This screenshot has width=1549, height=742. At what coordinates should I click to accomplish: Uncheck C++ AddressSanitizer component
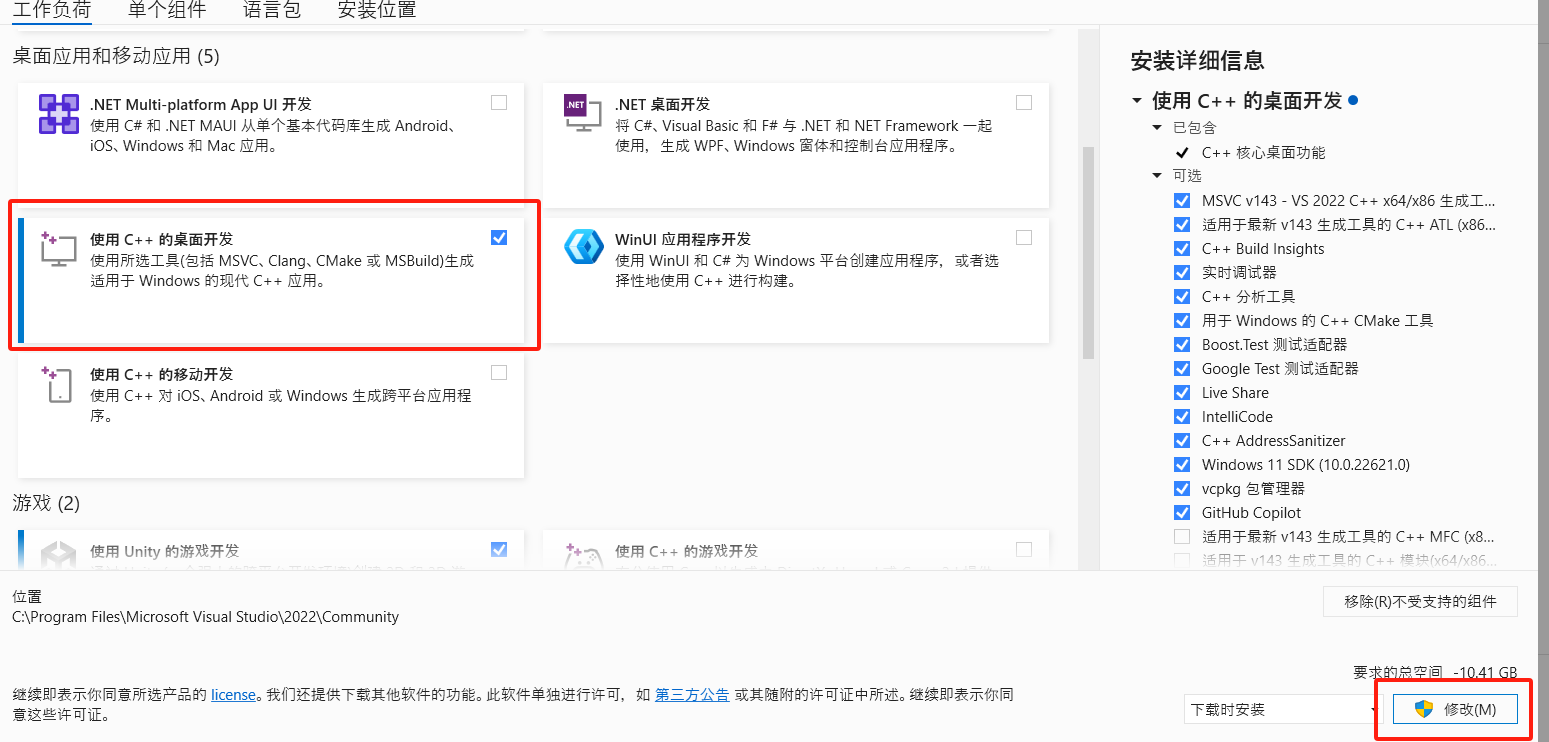[x=1182, y=440]
